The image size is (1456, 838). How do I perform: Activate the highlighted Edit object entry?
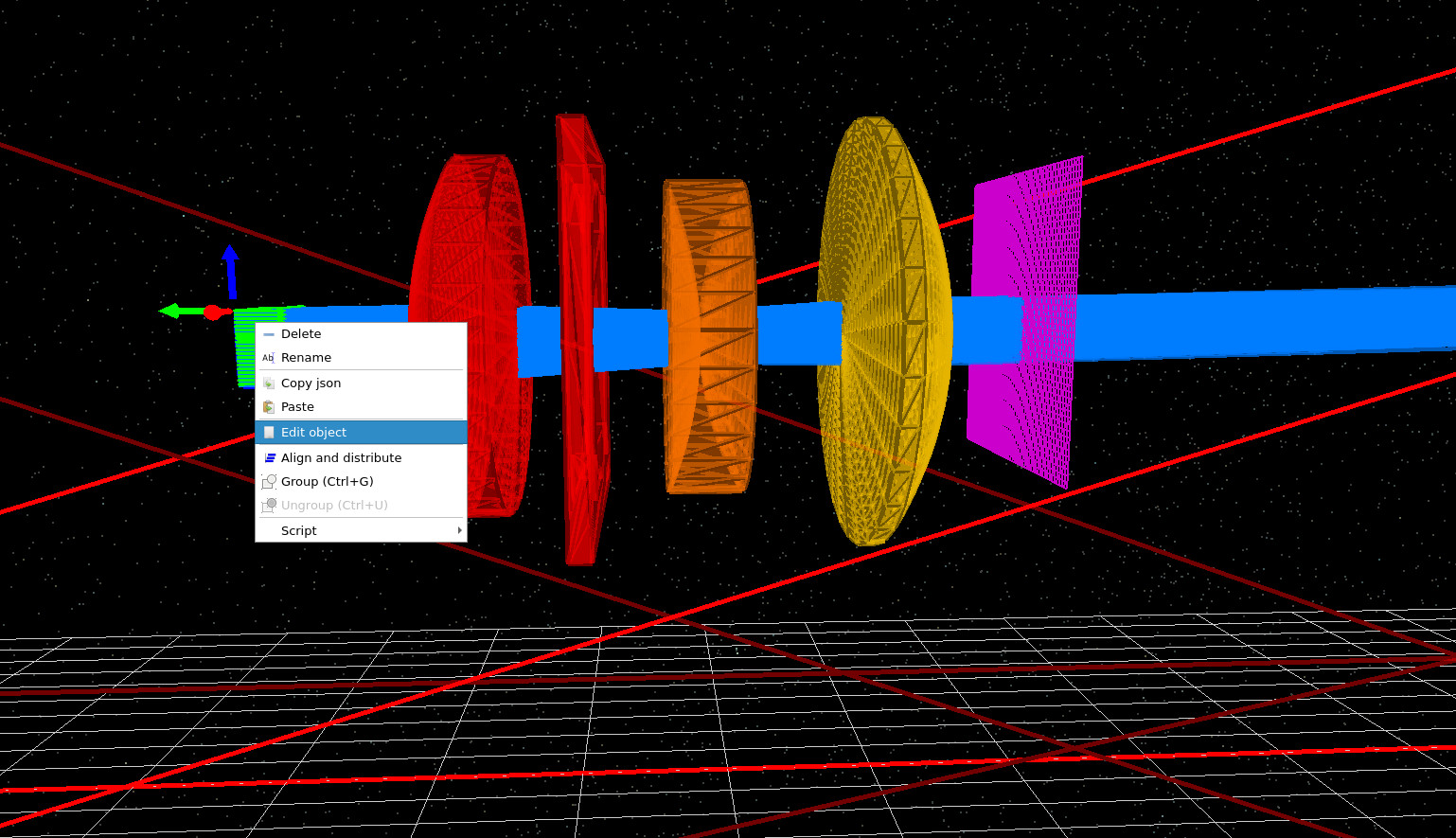[x=311, y=432]
